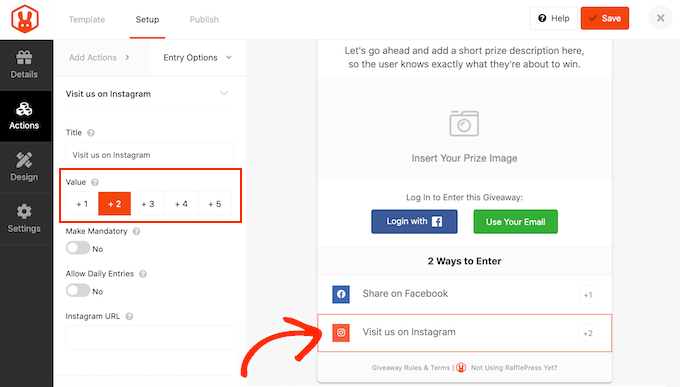Click the +2 badge on Instagram row

tap(588, 334)
